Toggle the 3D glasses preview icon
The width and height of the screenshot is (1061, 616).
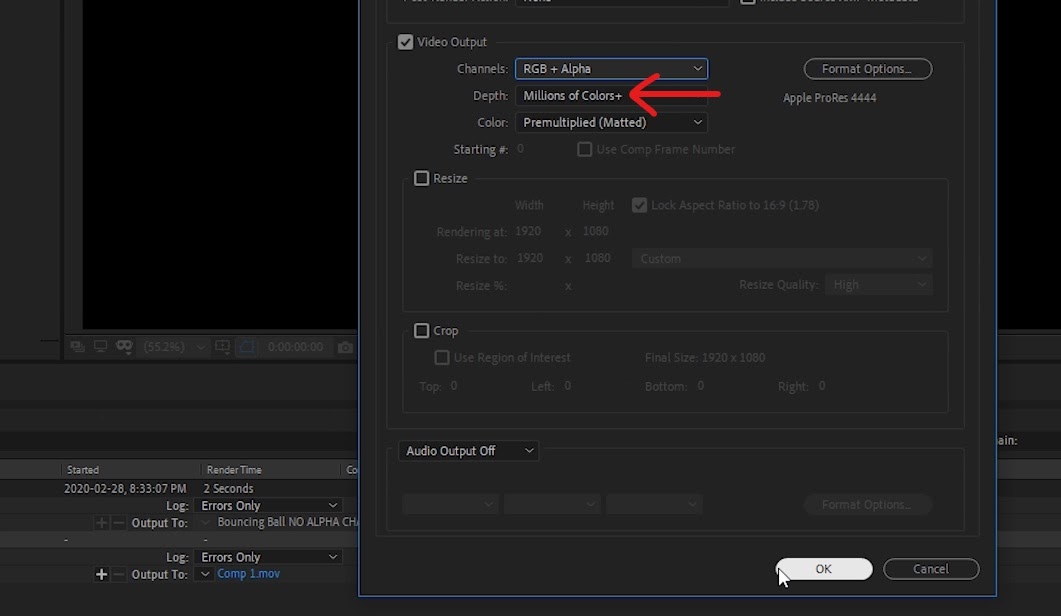click(124, 347)
